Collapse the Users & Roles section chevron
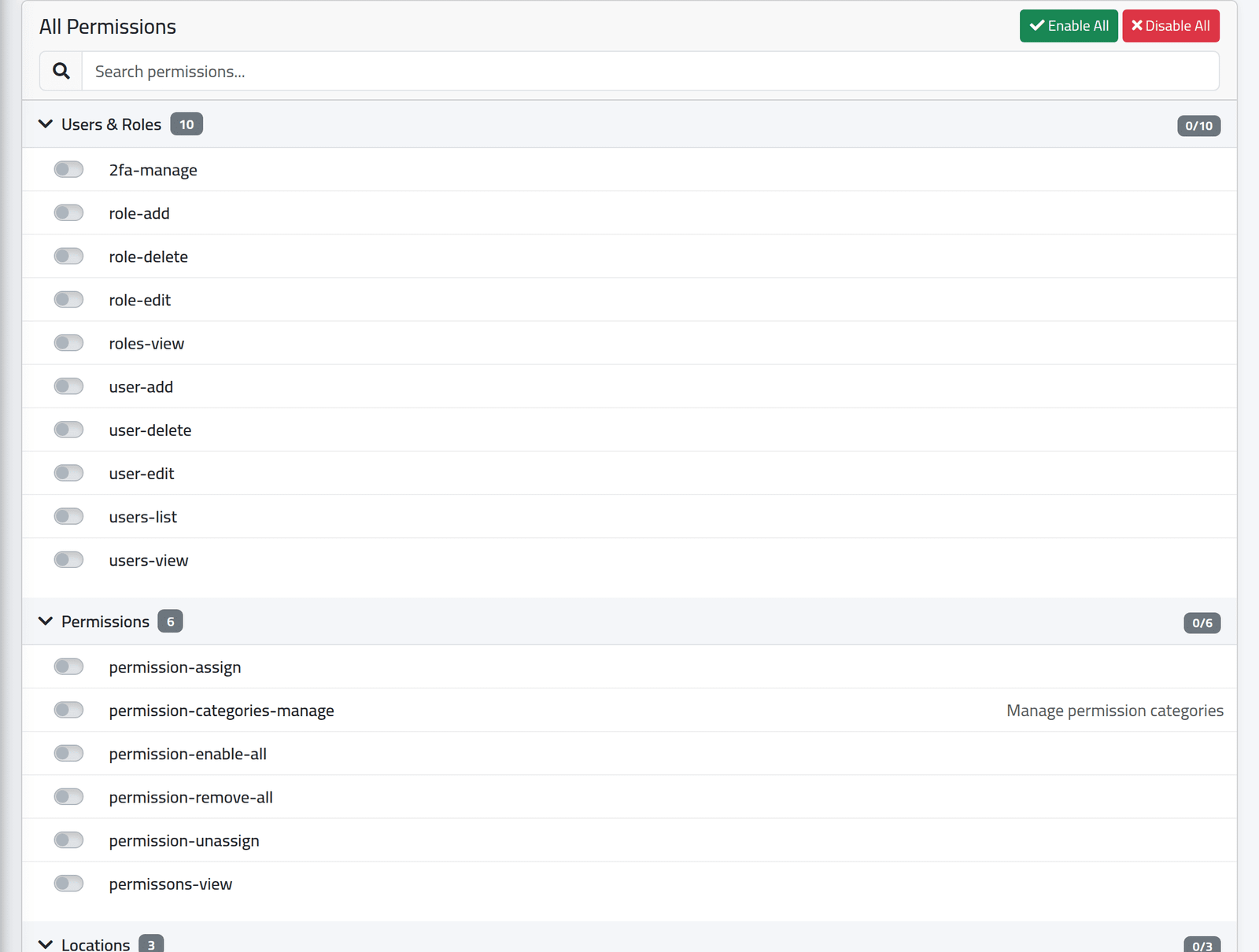Screen dimensions: 1259x952 point(46,124)
